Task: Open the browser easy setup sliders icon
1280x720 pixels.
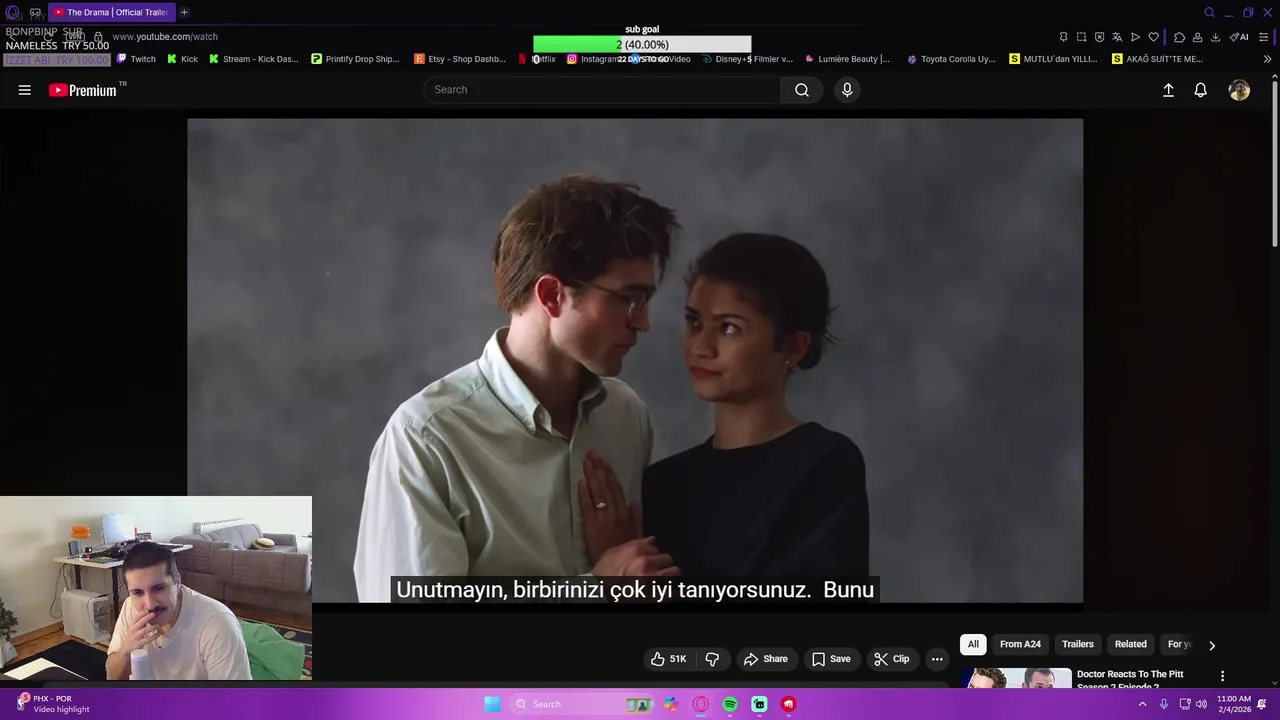Action: click(x=1264, y=37)
